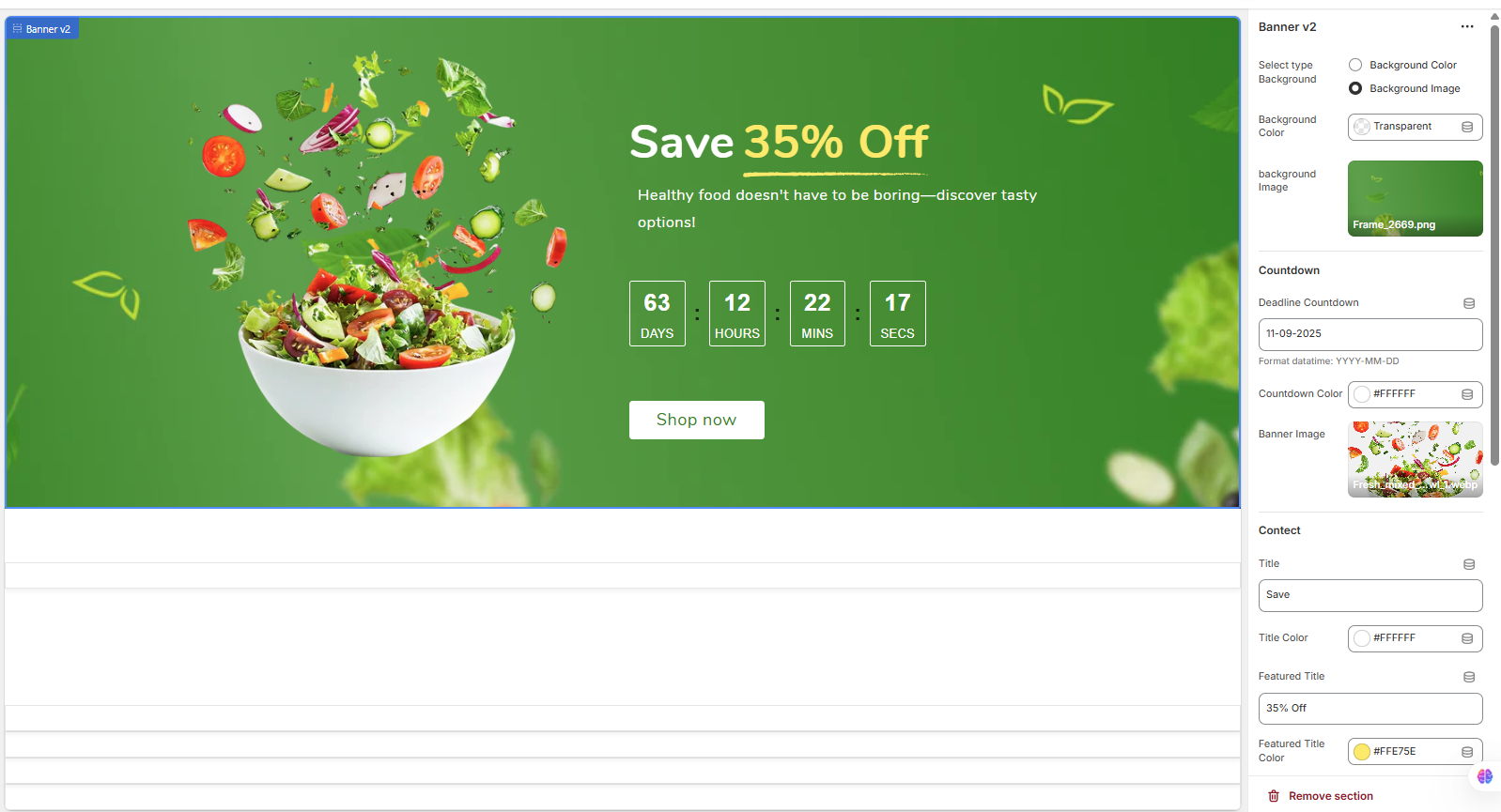1501x812 pixels.
Task: Click the Deadline Countdown date input
Action: click(1370, 334)
